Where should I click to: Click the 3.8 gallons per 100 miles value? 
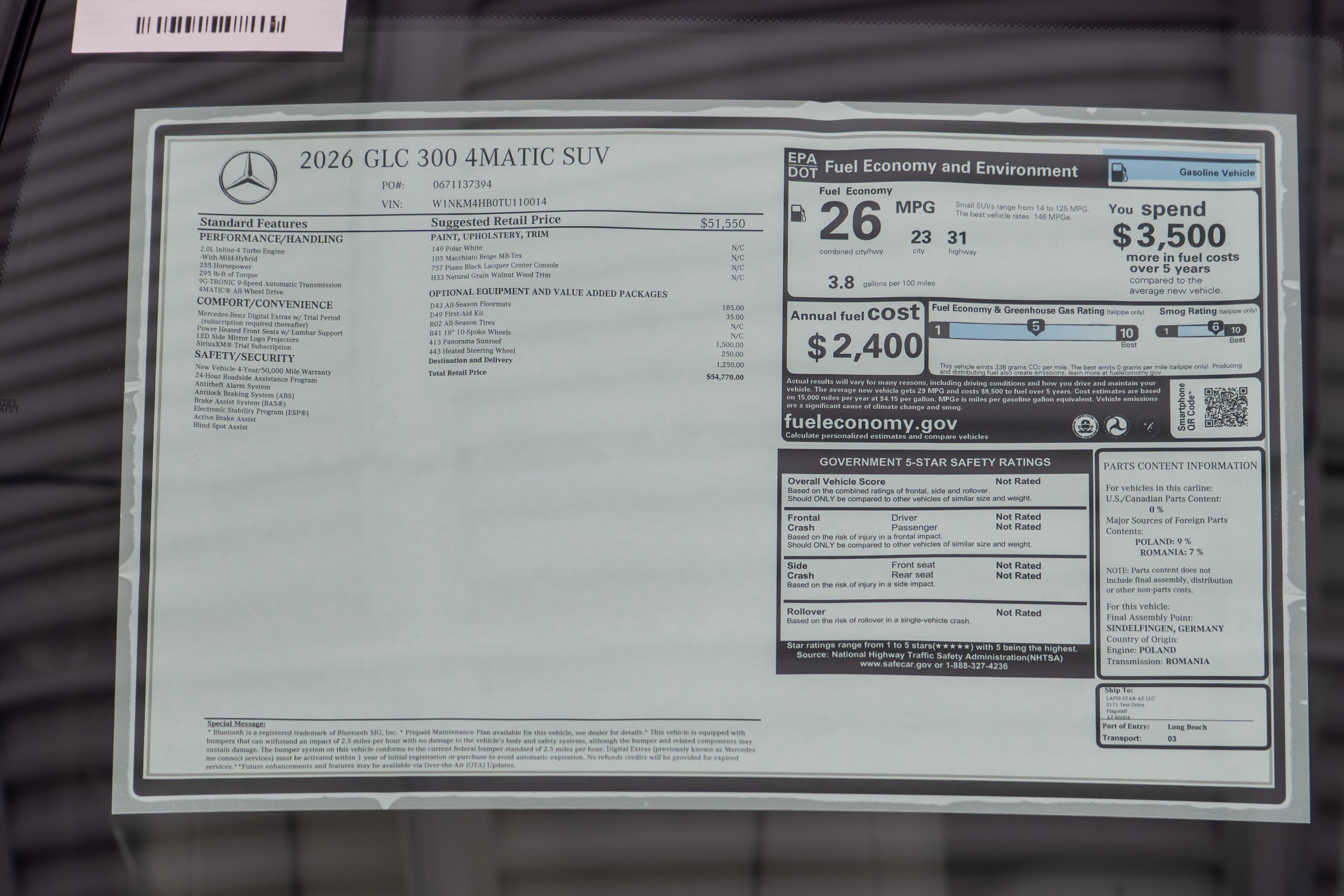[x=841, y=282]
